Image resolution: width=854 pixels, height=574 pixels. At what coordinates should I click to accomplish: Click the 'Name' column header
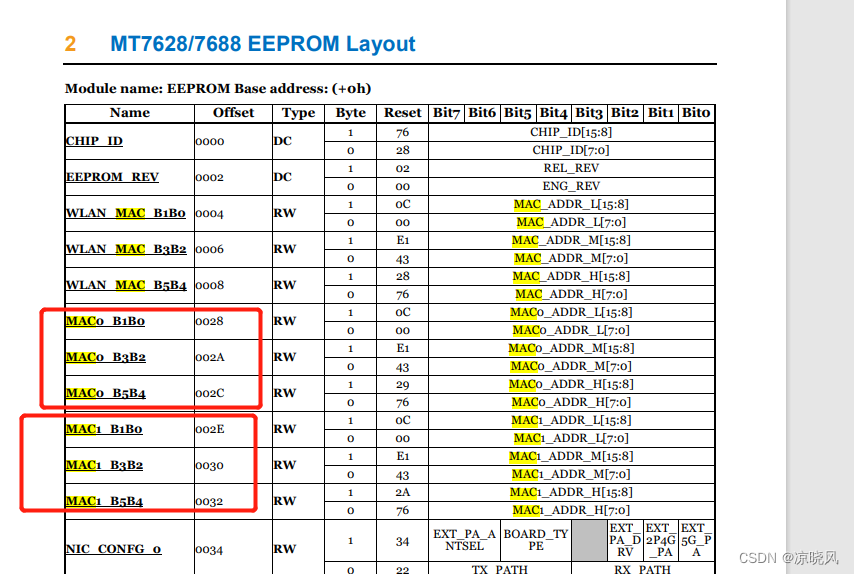(130, 113)
